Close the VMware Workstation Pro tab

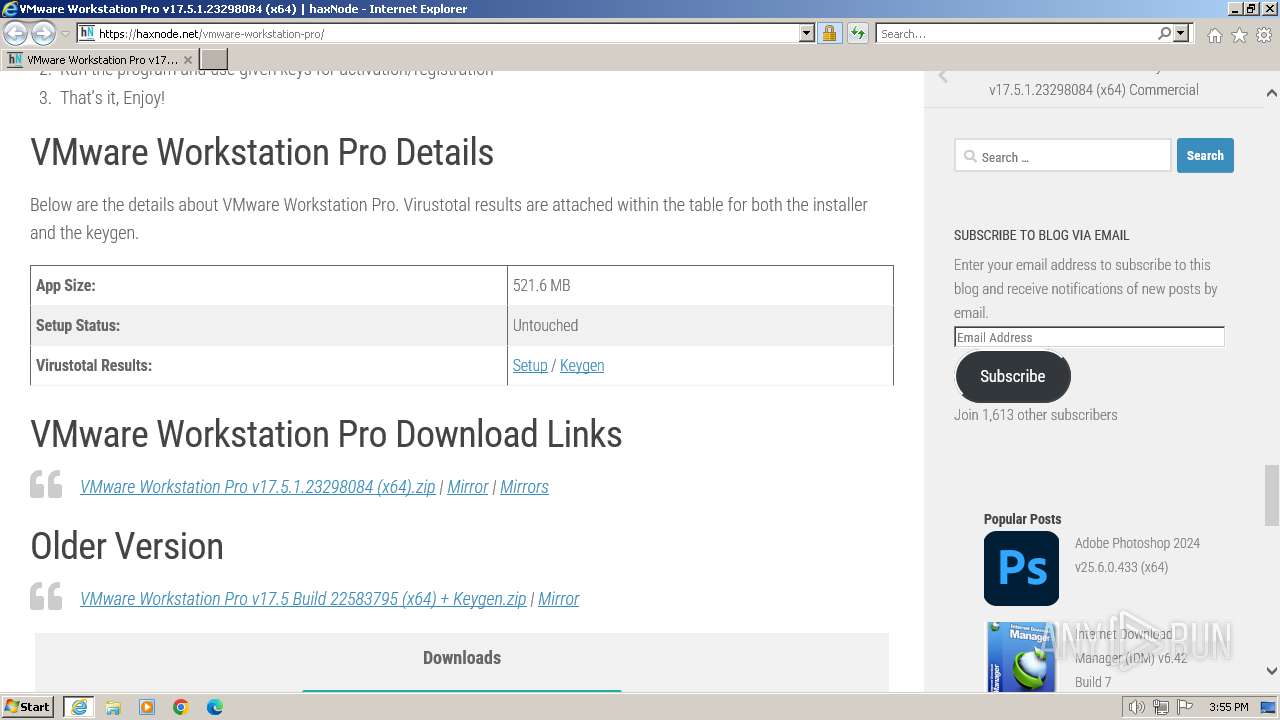coord(187,60)
